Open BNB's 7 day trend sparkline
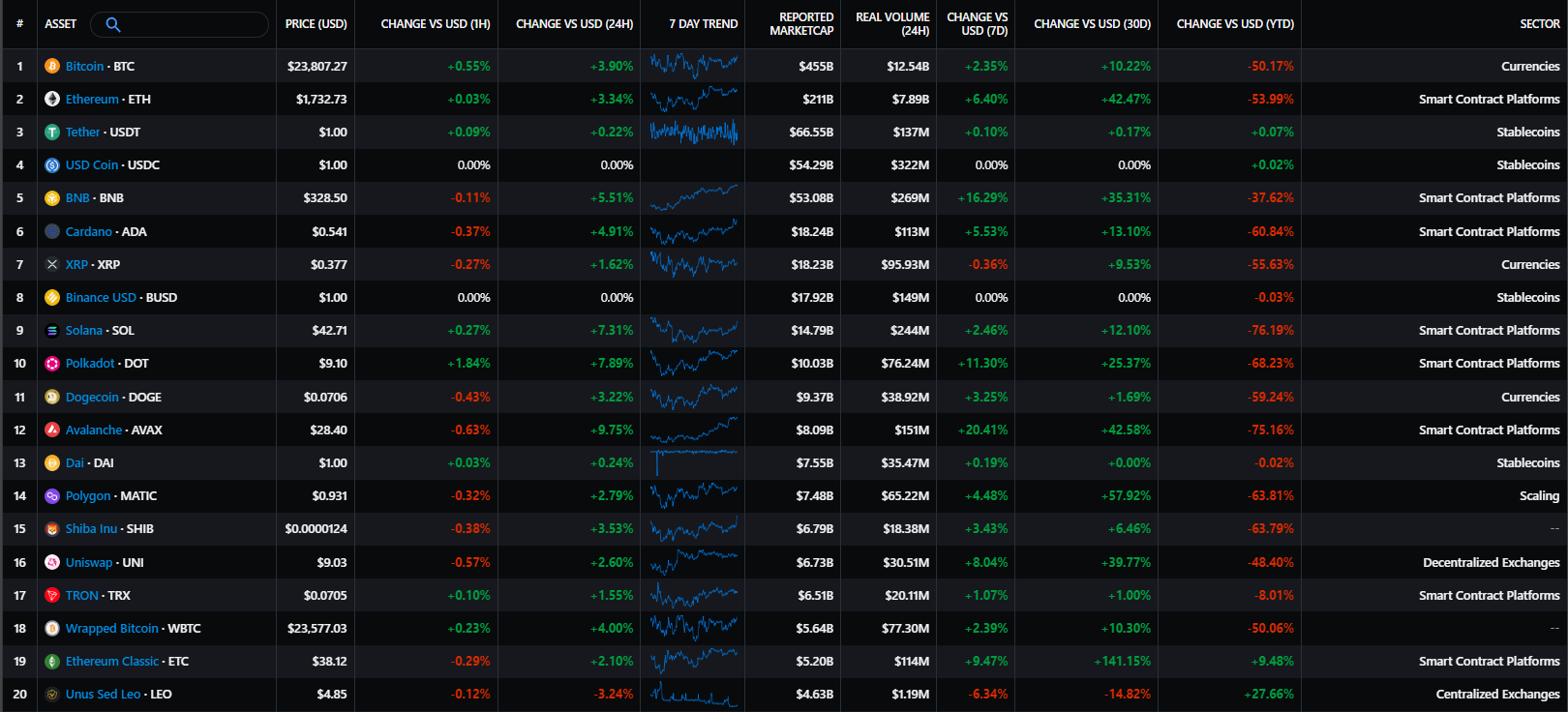 693,198
